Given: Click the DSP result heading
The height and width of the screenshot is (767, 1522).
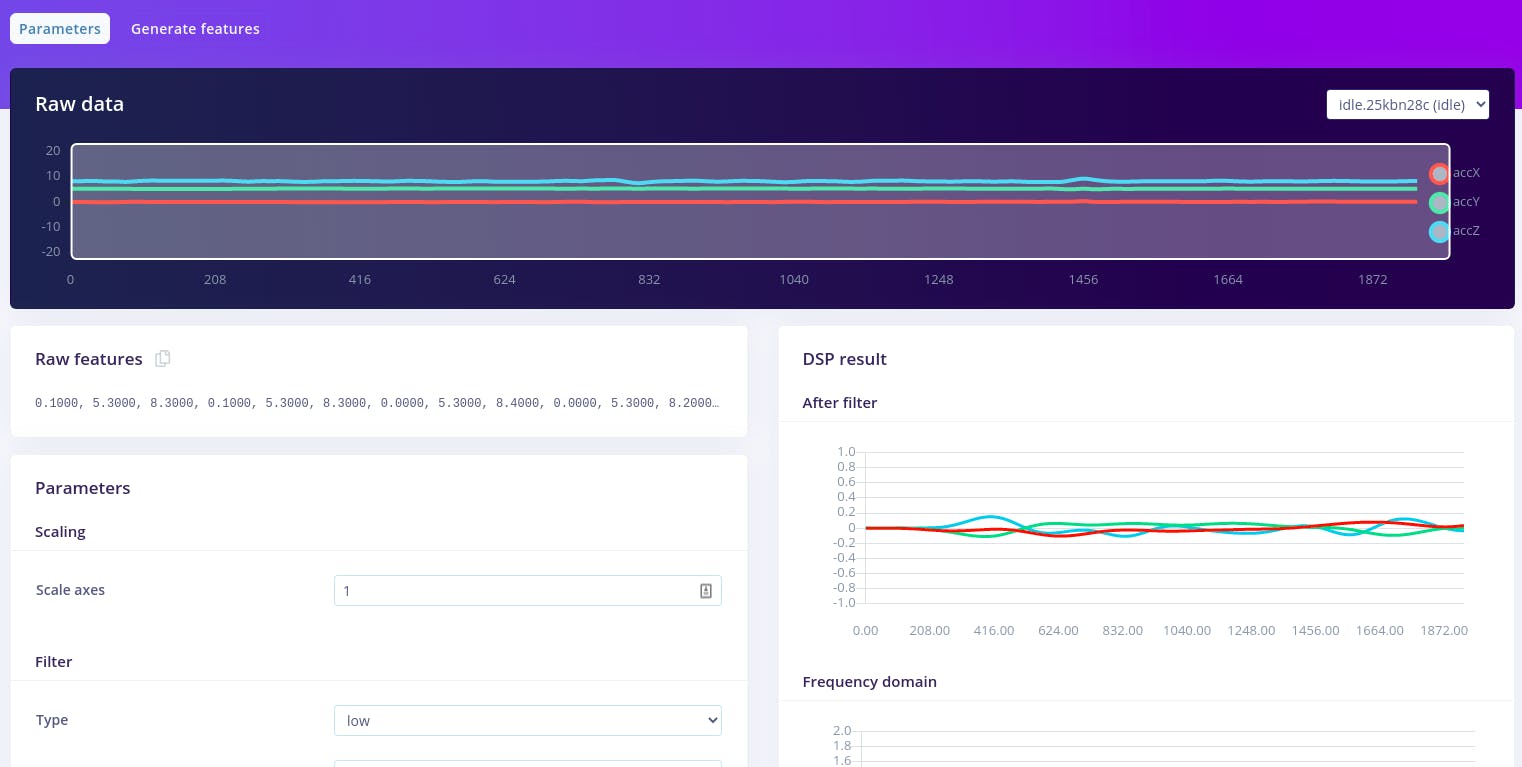Looking at the screenshot, I should pyautogui.click(x=844, y=359).
